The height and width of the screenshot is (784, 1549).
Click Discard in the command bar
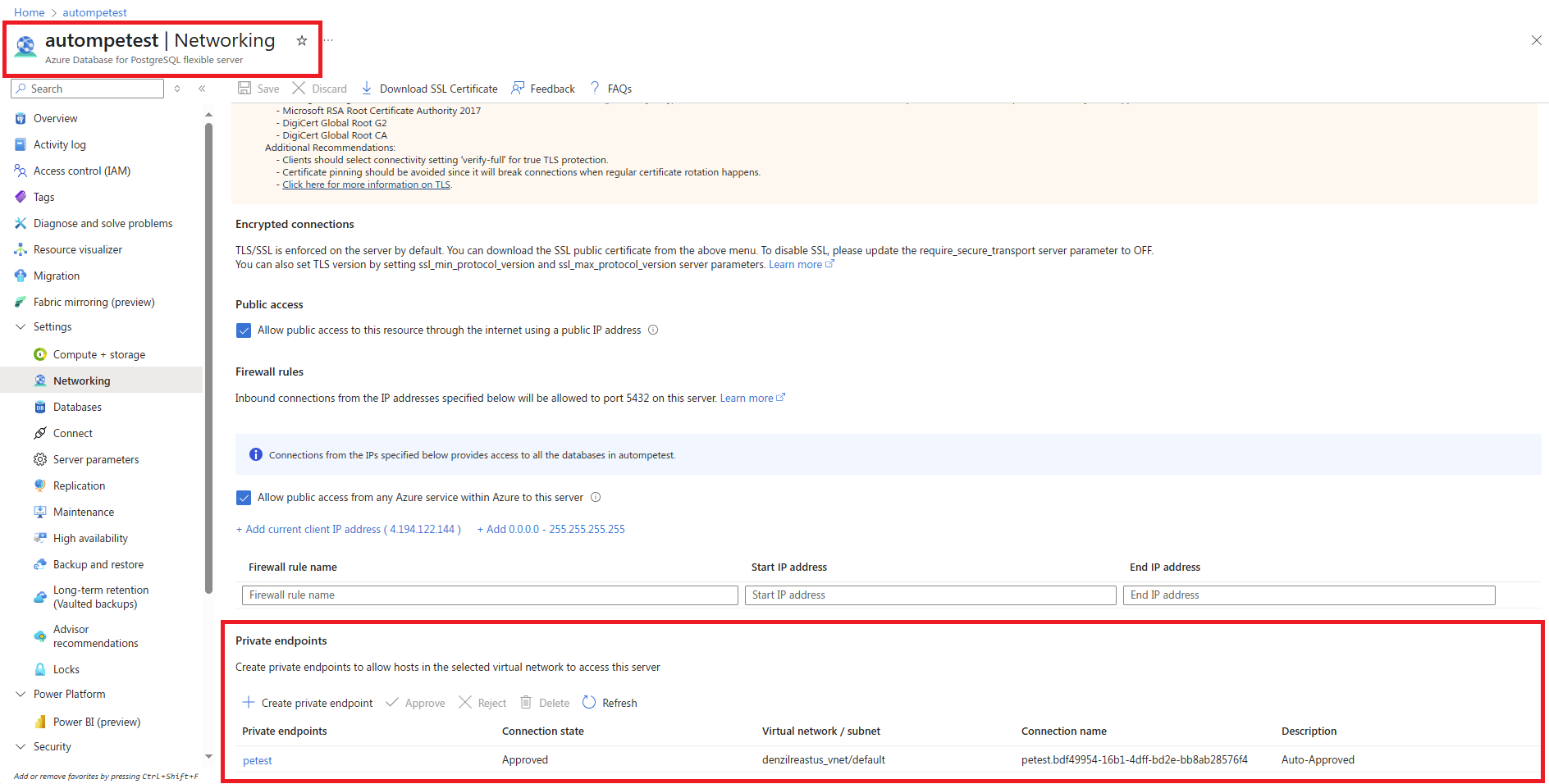(x=320, y=89)
